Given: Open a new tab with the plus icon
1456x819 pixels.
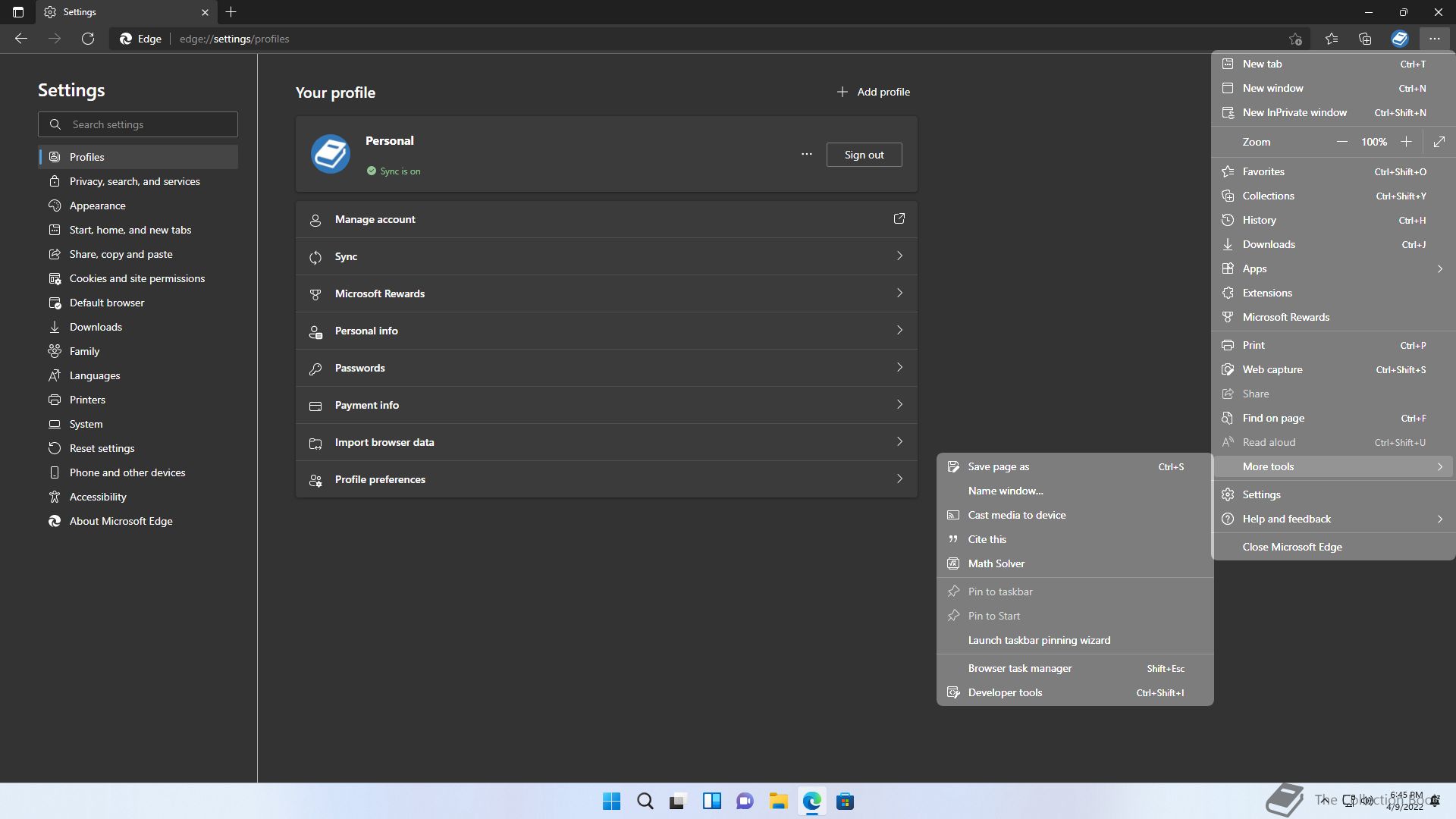Looking at the screenshot, I should [231, 12].
